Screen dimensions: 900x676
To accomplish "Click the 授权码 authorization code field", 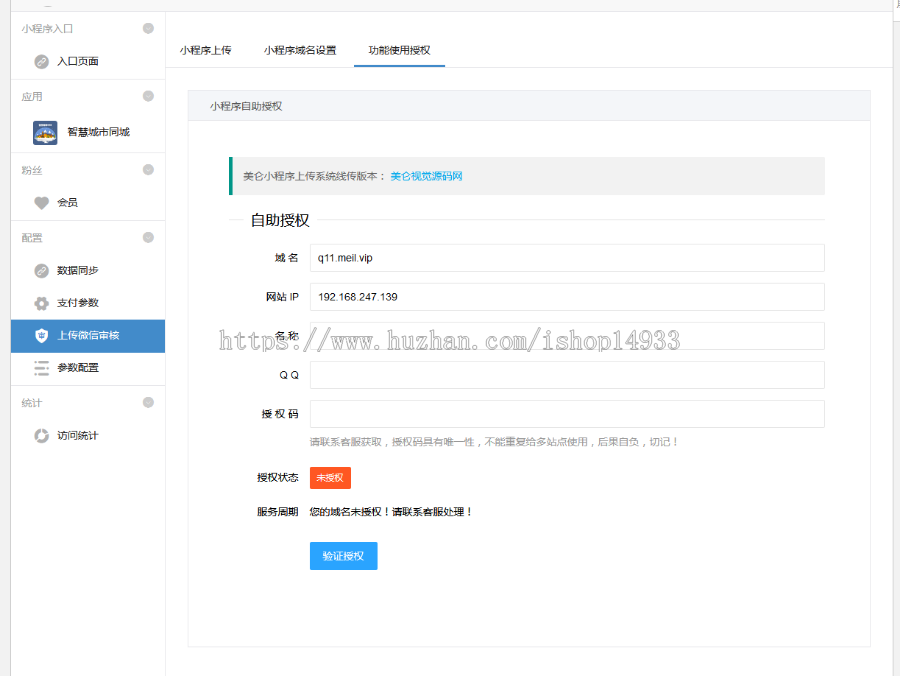I will (567, 413).
